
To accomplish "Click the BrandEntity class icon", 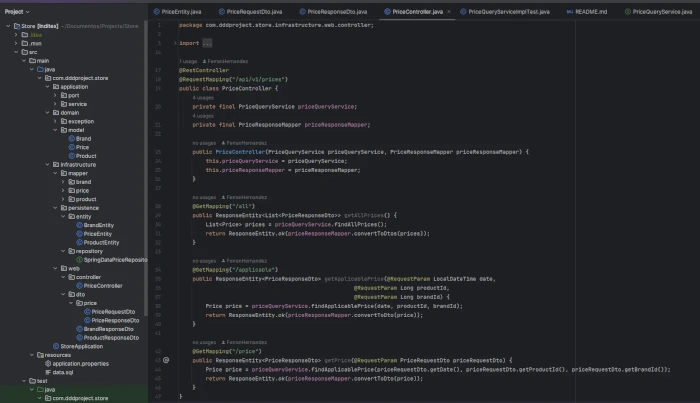I will [x=79, y=225].
